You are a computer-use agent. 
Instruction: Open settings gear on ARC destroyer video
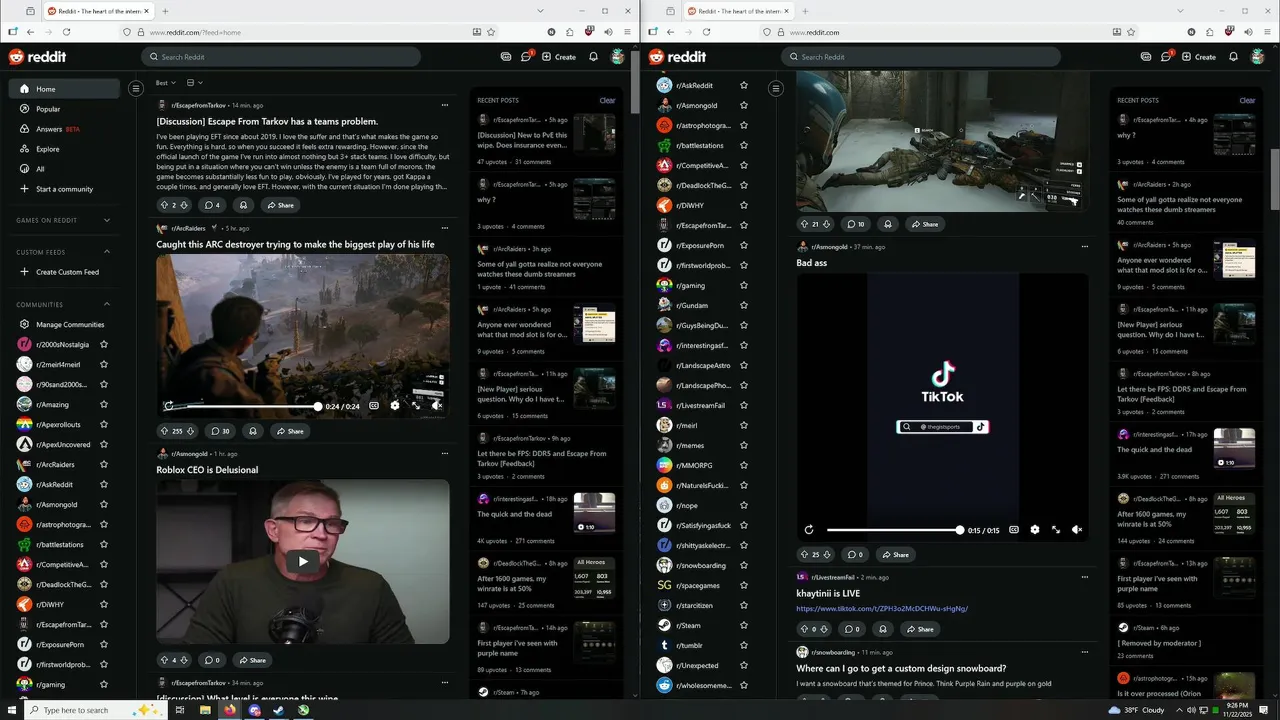pos(395,406)
